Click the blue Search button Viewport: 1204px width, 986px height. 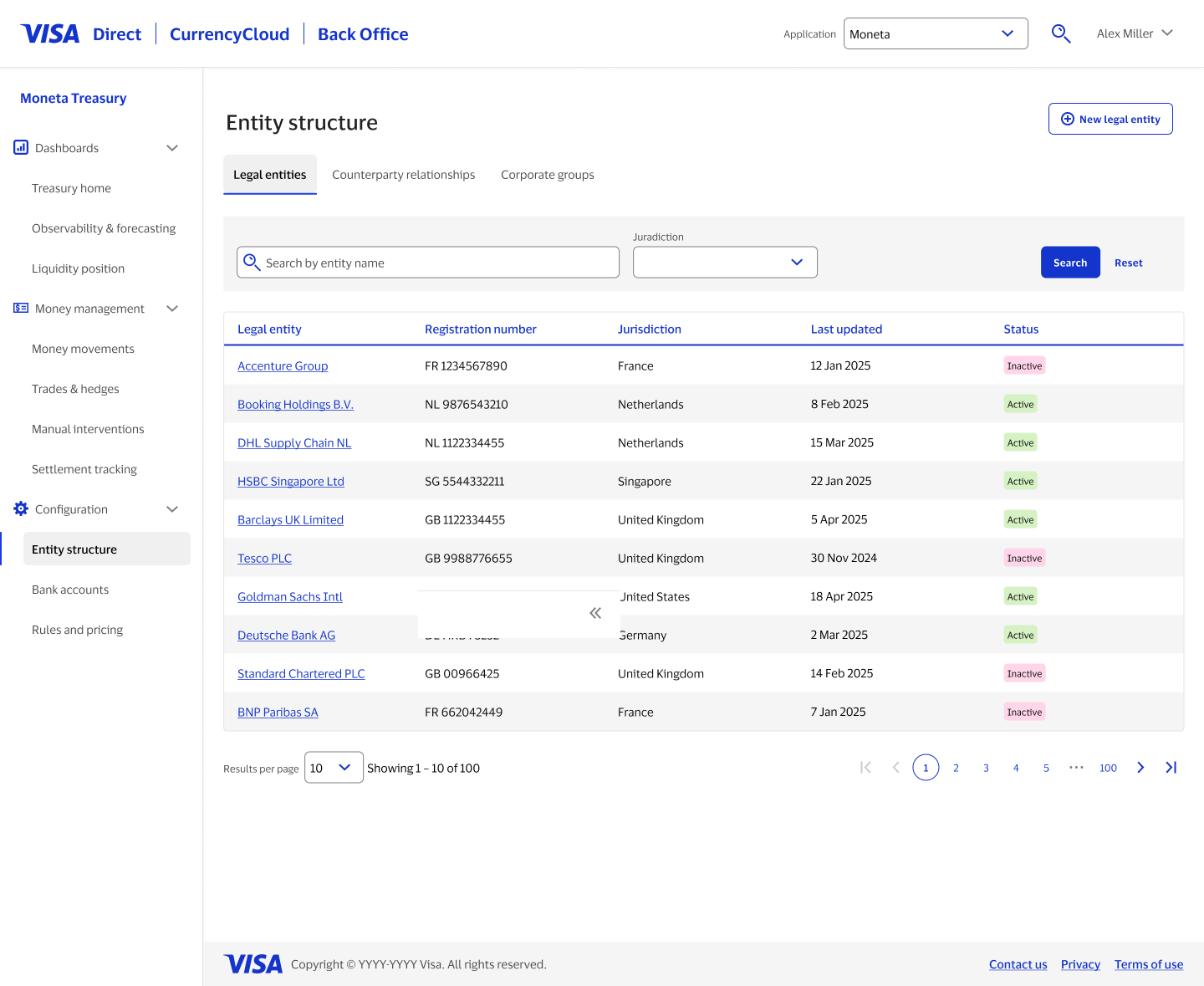(x=1070, y=262)
